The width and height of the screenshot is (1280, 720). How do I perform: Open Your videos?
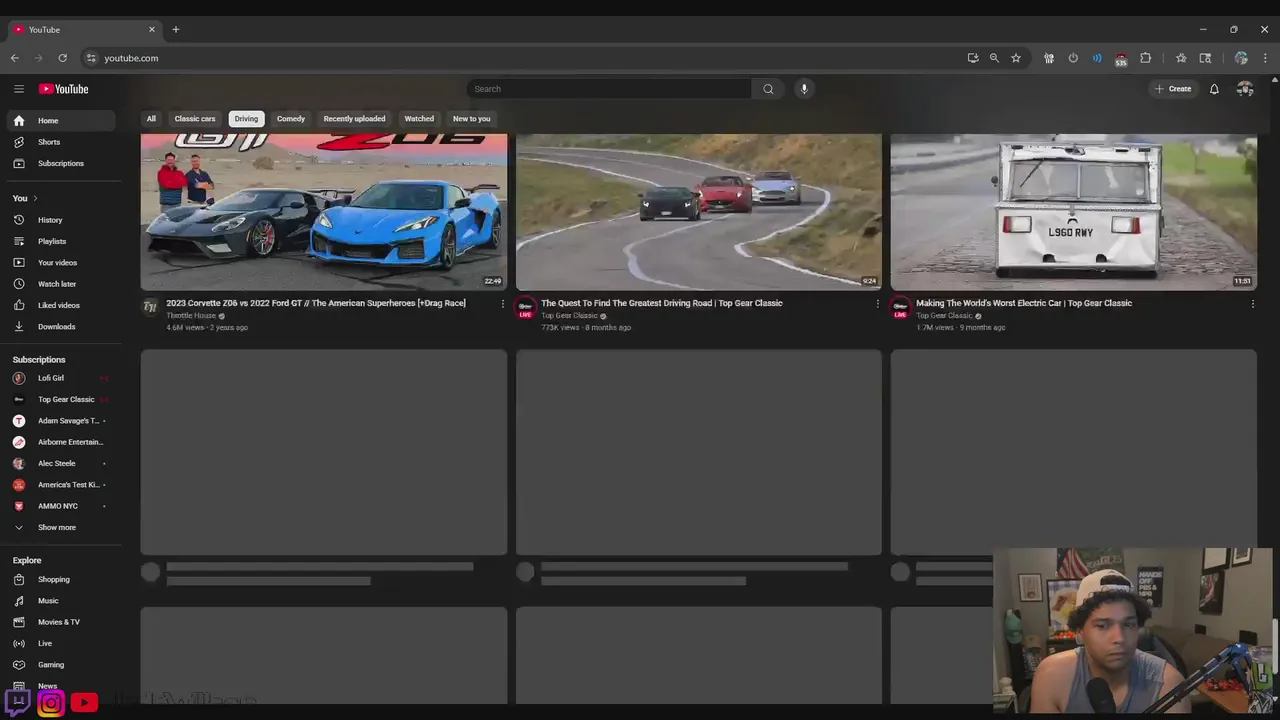(61, 263)
